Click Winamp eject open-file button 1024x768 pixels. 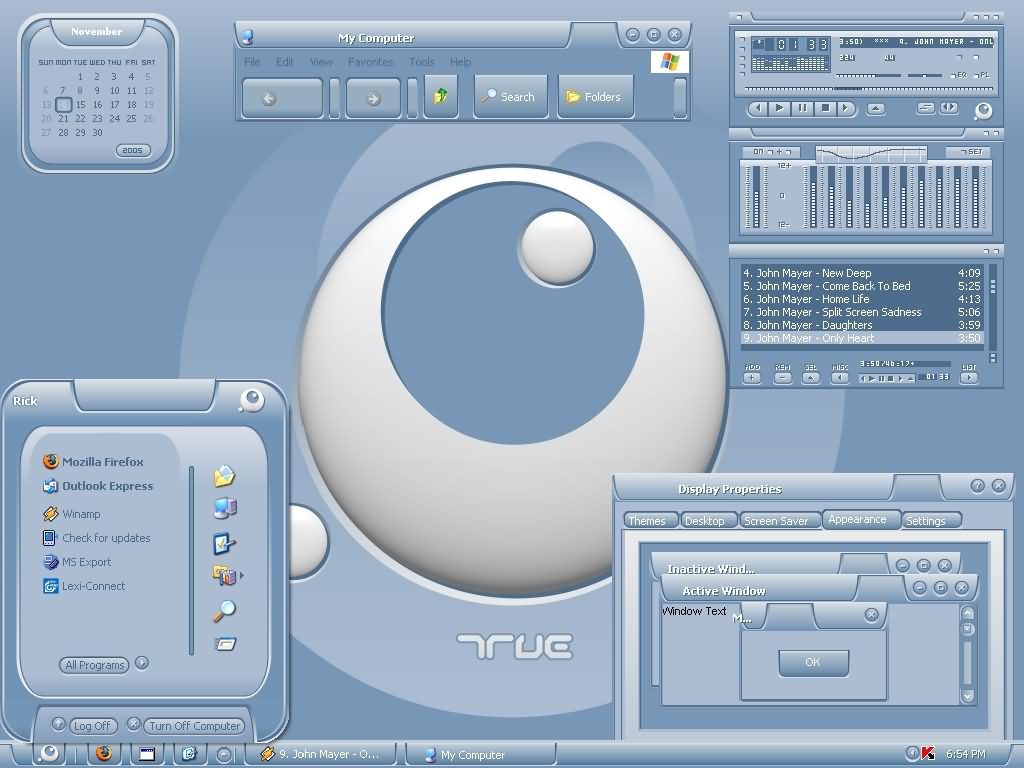pos(876,108)
